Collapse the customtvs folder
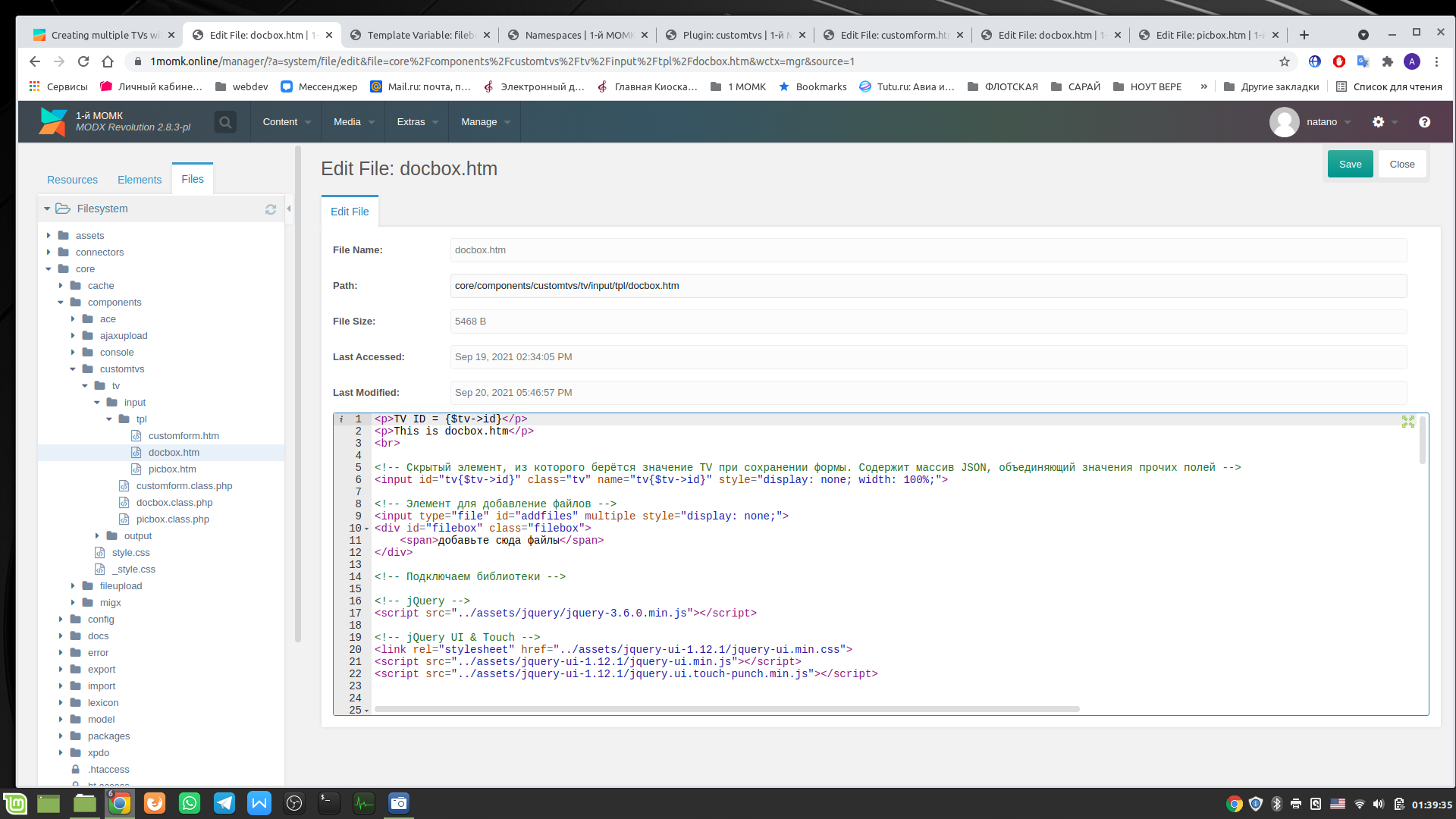1456x819 pixels. tap(73, 369)
